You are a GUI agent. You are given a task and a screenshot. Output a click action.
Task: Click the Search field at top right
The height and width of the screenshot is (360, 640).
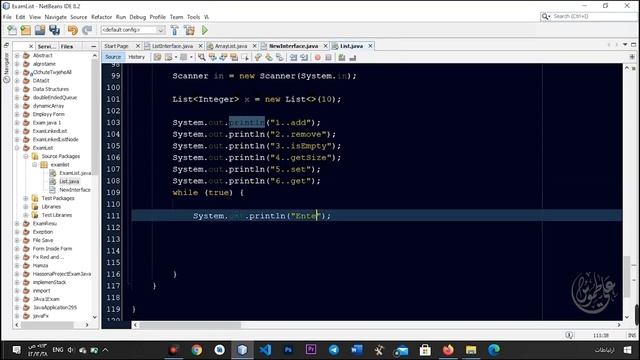tap(589, 16)
